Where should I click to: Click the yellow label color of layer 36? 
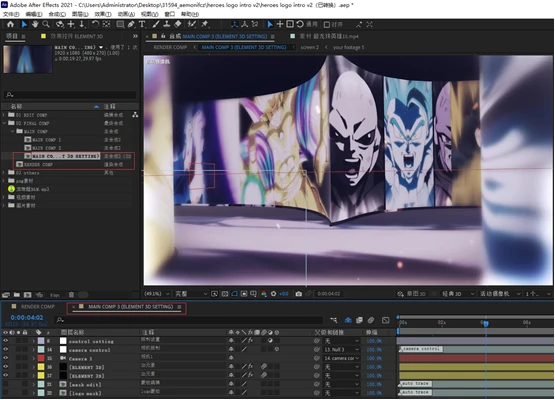coord(41,367)
